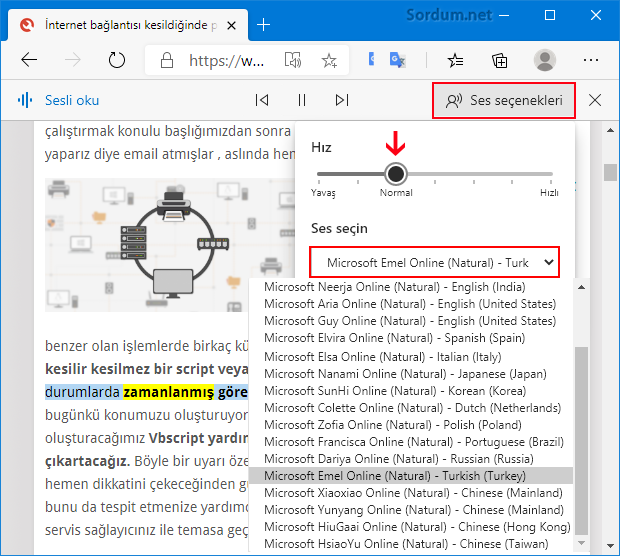Pick Microsoft HsiaoYu Chinese (Taiwan) voice

pos(410,544)
